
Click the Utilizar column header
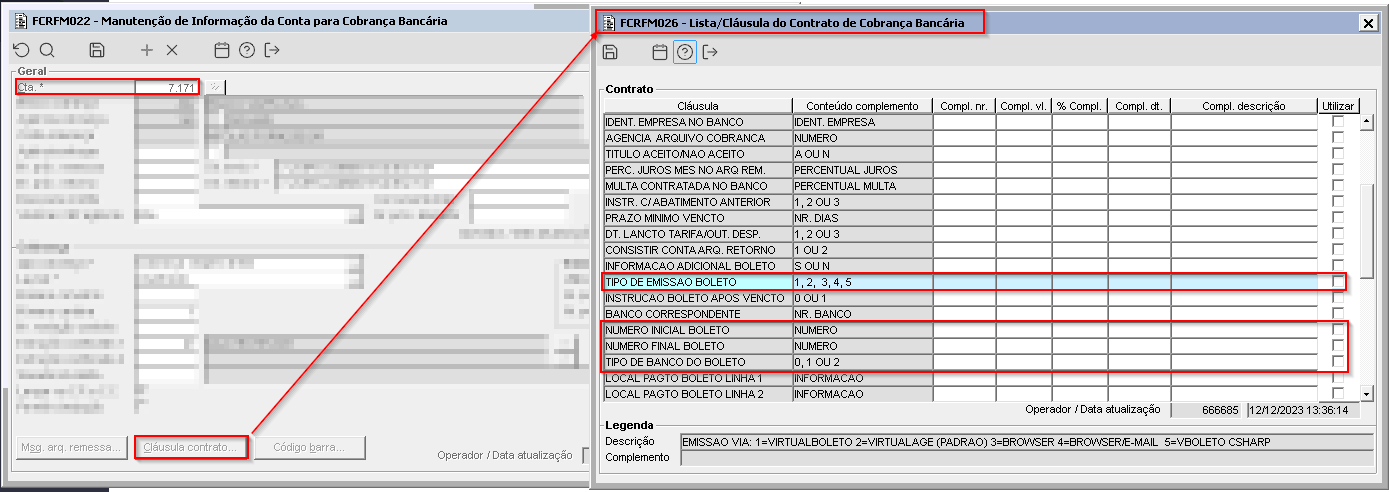point(1337,106)
